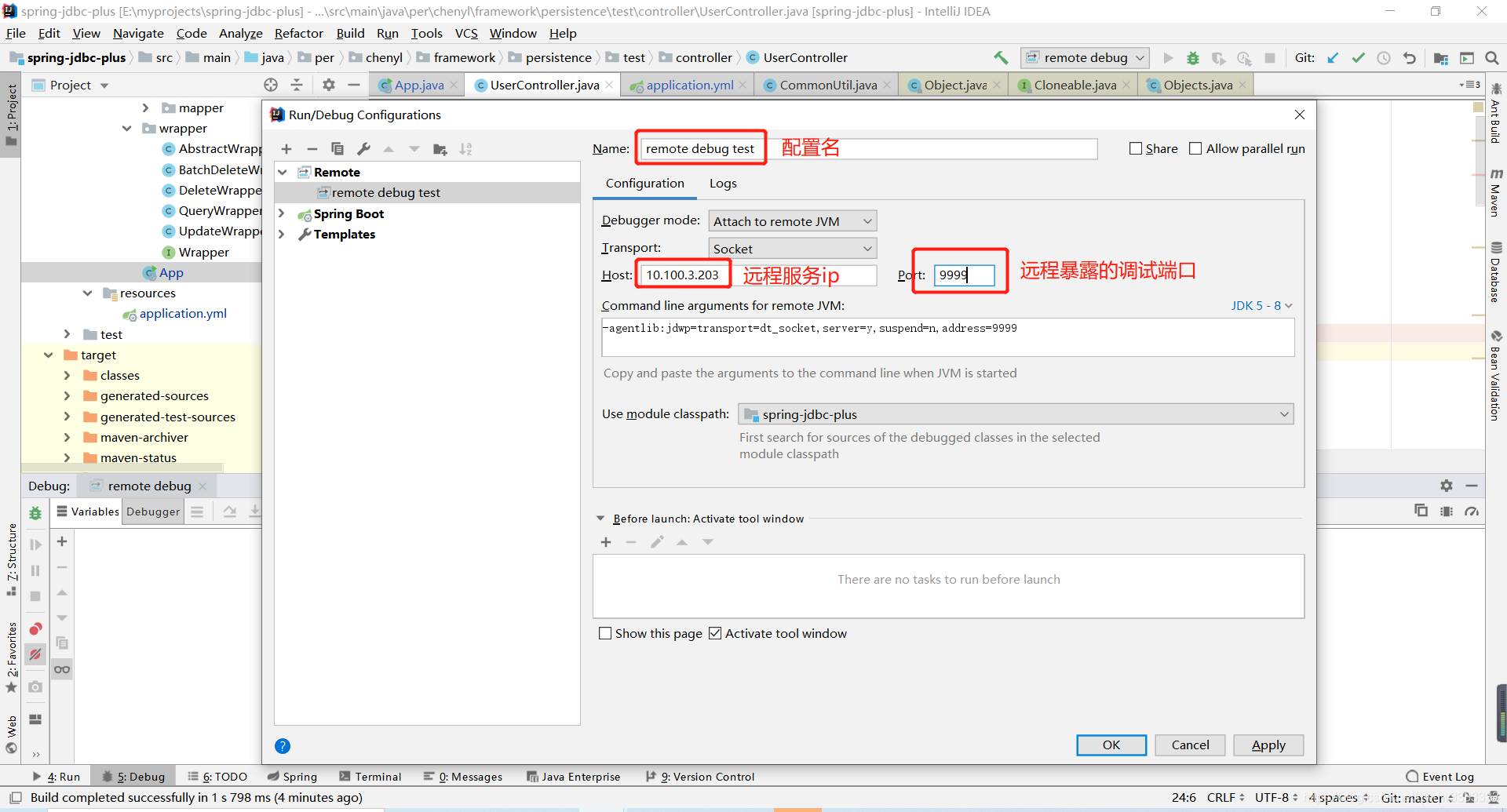Copy configuration icon in dialog toolbar
Image resolution: width=1507 pixels, height=812 pixels.
338,149
